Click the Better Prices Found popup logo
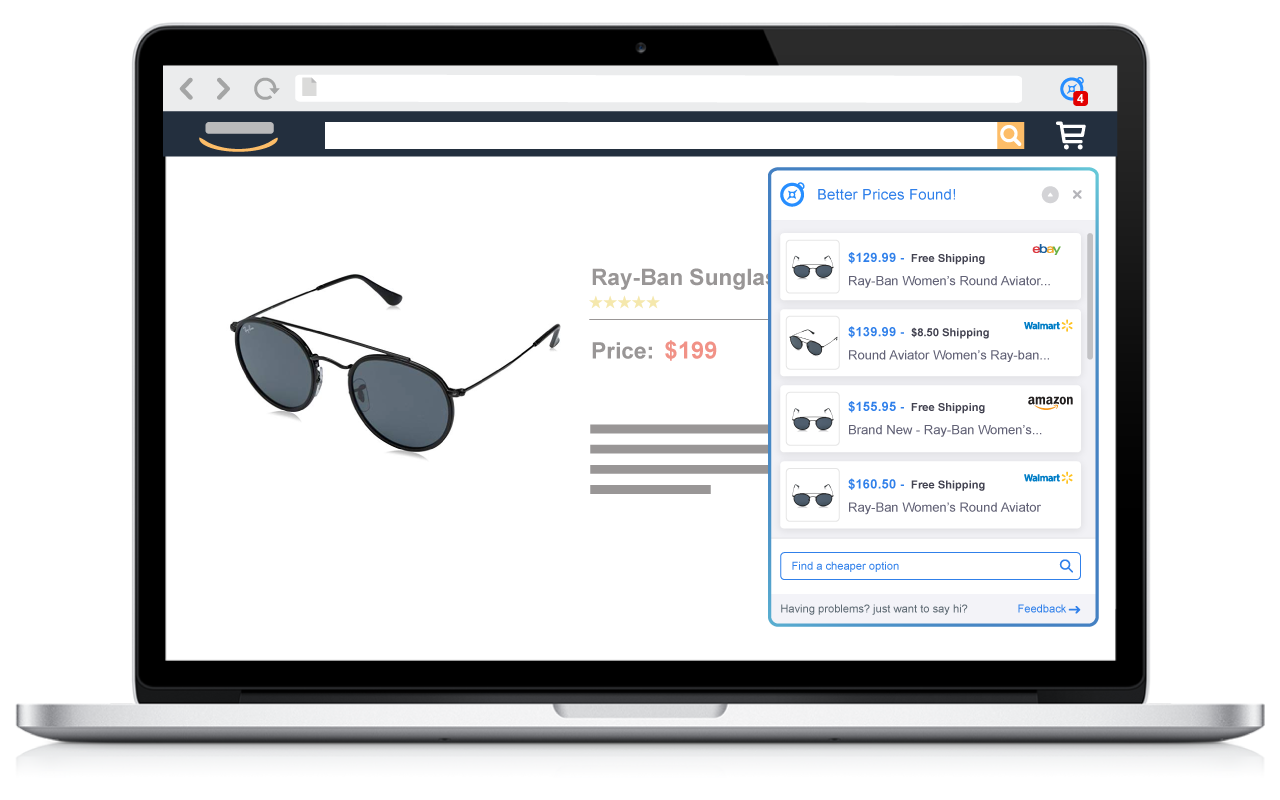1280x800 pixels. [x=792, y=194]
